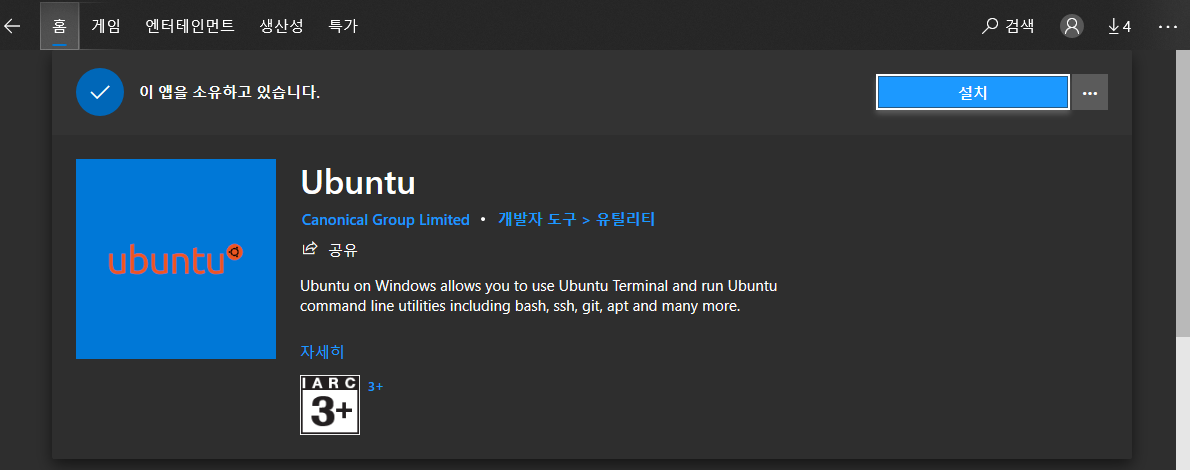Click the blue checkmark ownership icon

[99, 93]
